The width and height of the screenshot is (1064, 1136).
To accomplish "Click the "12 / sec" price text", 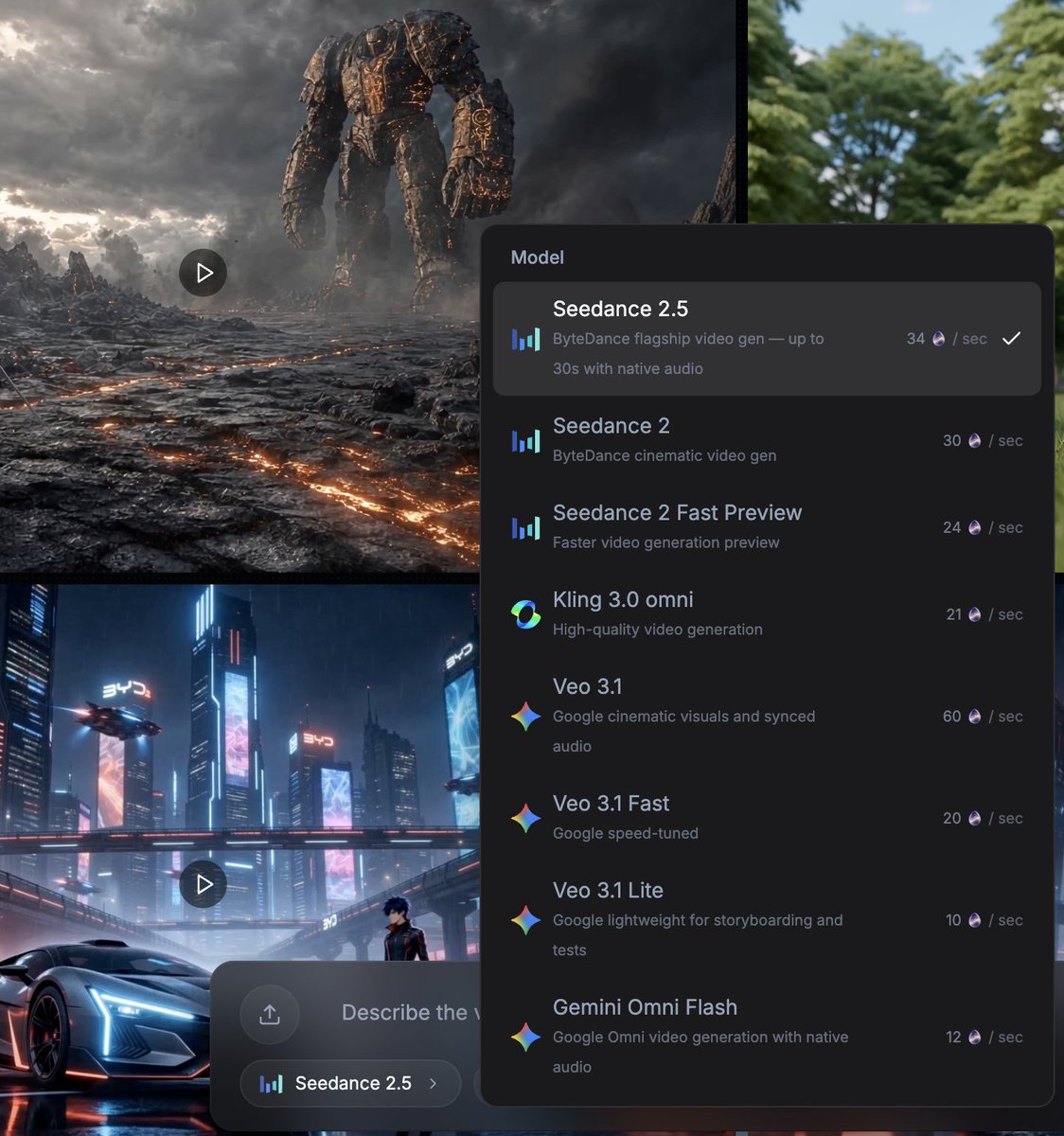I will tap(984, 1038).
